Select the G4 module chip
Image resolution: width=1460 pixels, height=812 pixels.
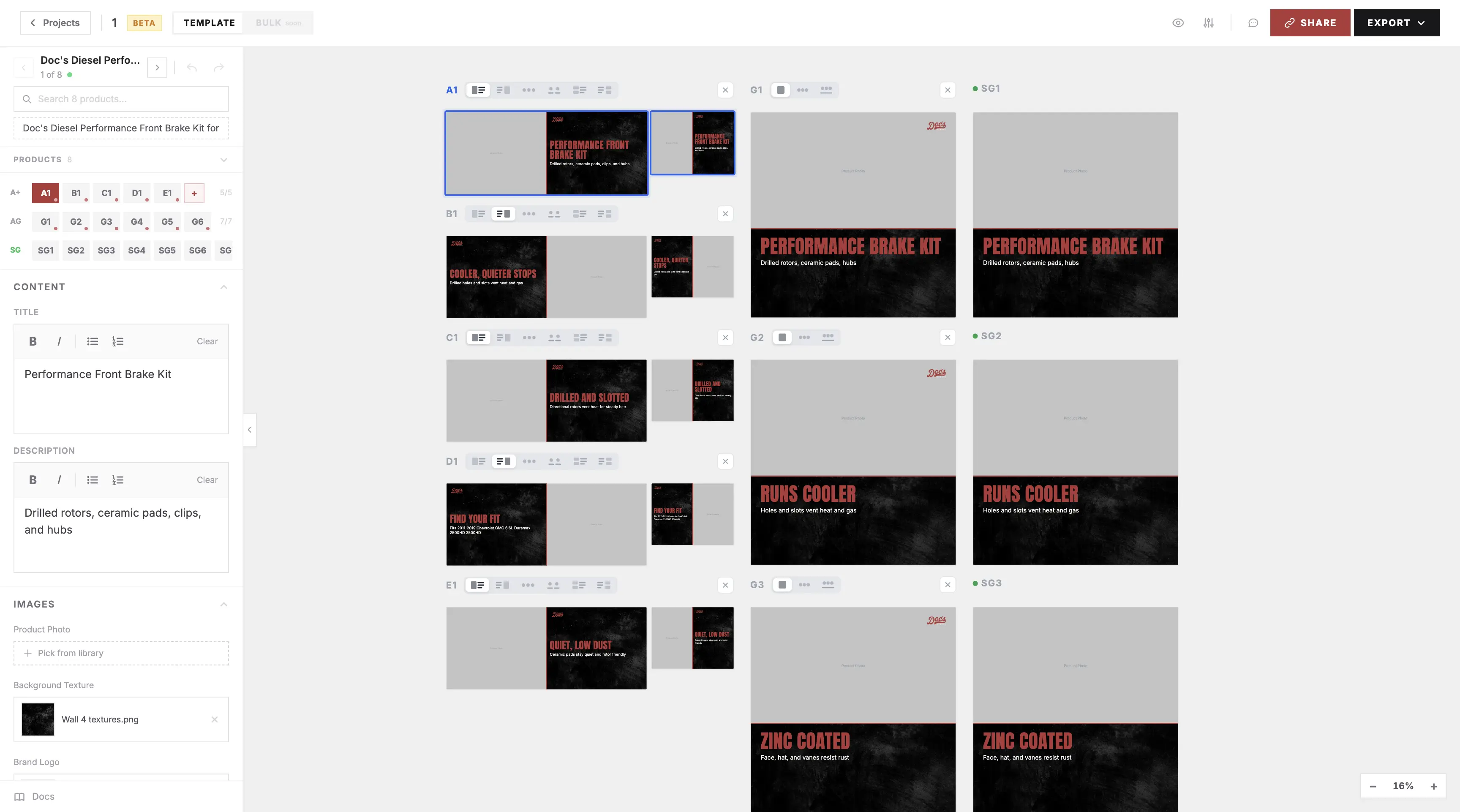pos(136,221)
